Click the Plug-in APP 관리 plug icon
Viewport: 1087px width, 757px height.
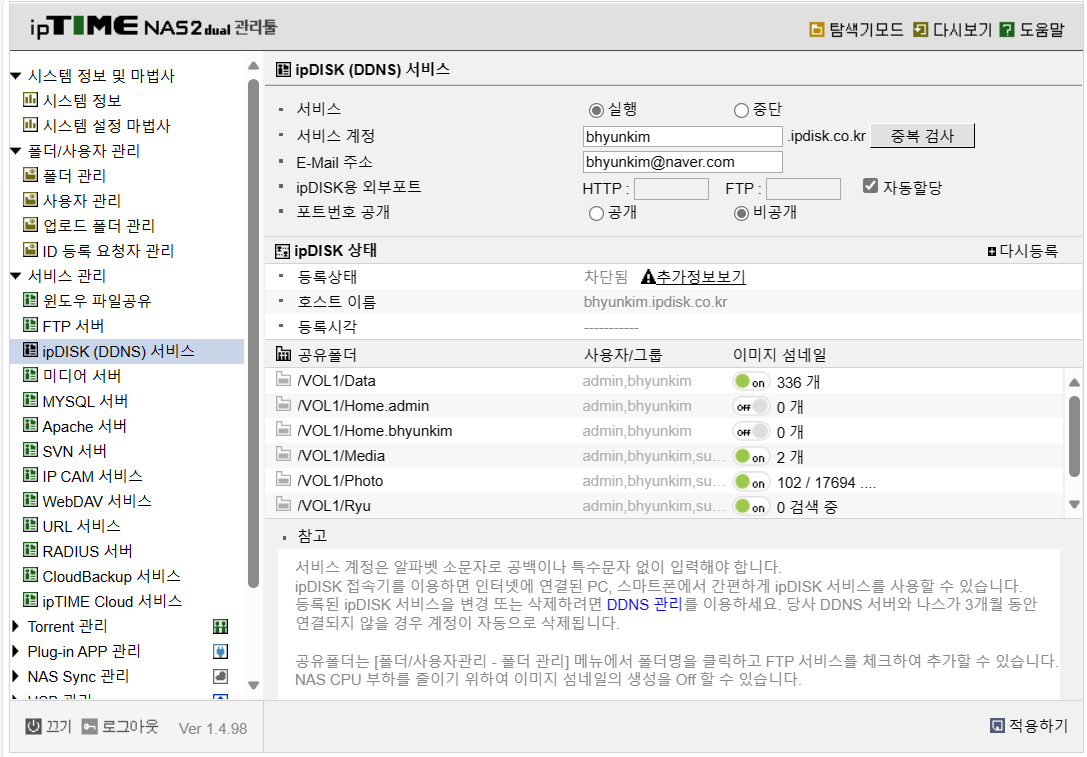tap(220, 652)
